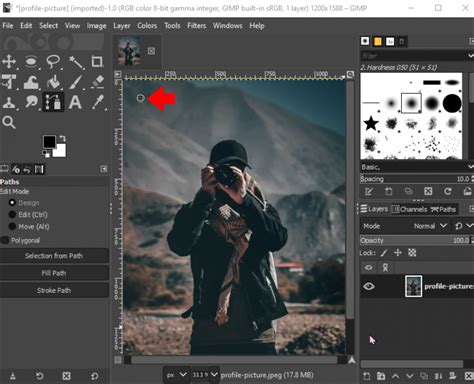This screenshot has width=474, height=384.
Task: Open the px unit dropdown
Action: point(177,375)
